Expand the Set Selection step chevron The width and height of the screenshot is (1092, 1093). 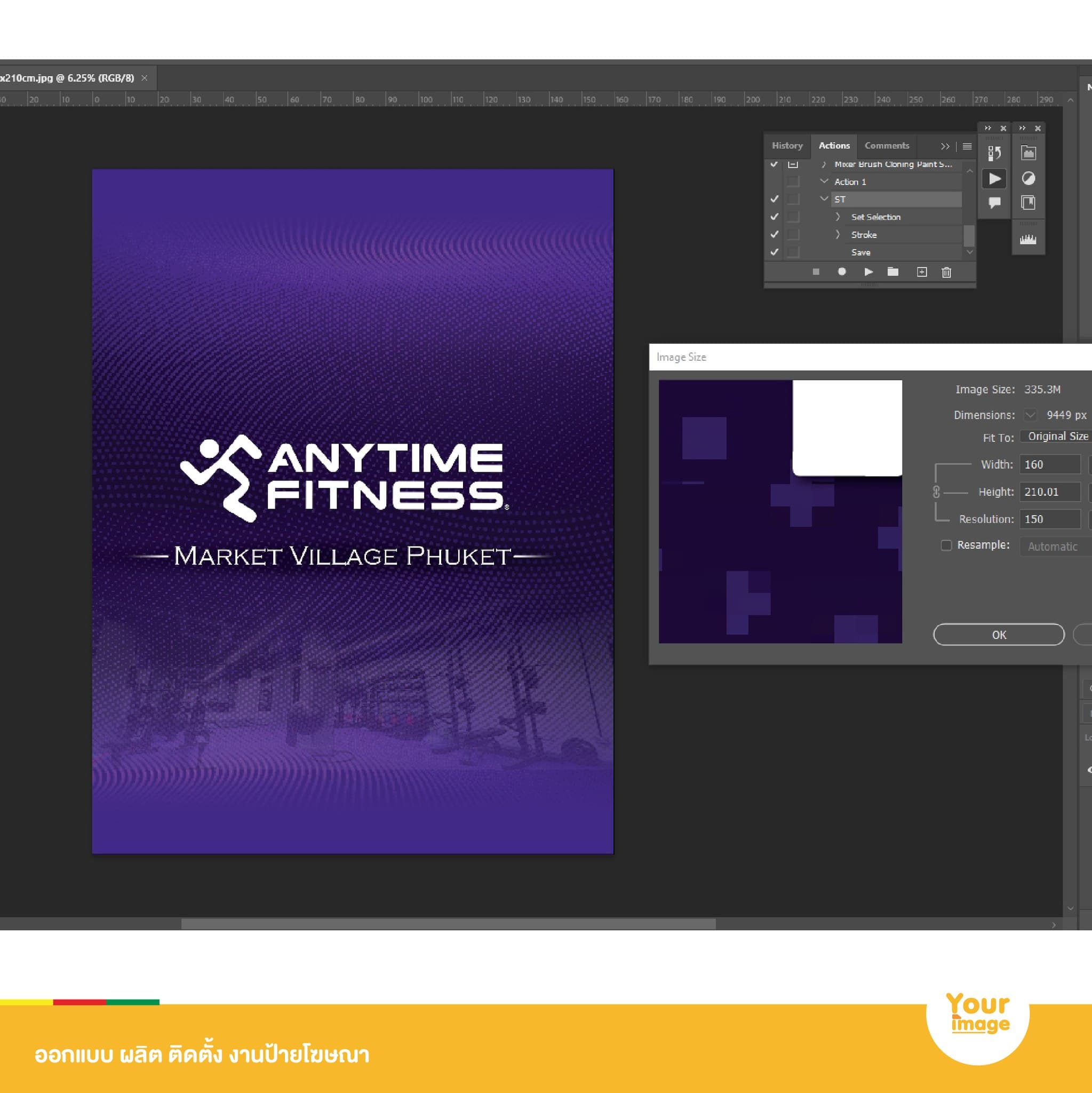coord(838,217)
